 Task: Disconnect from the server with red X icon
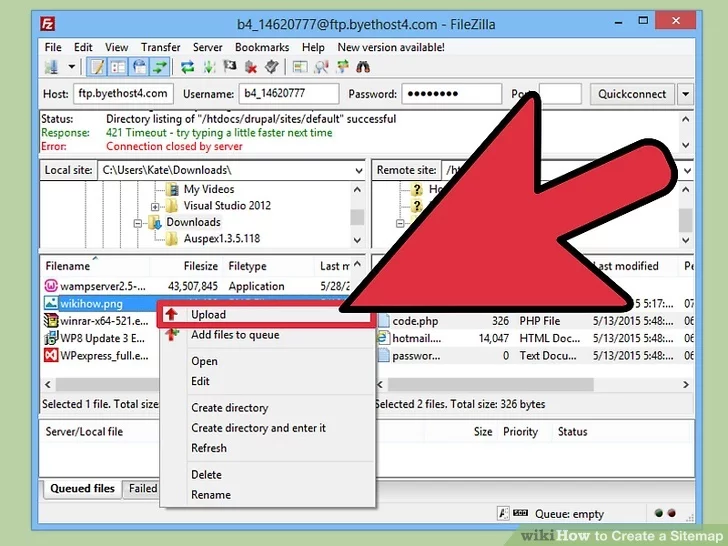pos(251,67)
